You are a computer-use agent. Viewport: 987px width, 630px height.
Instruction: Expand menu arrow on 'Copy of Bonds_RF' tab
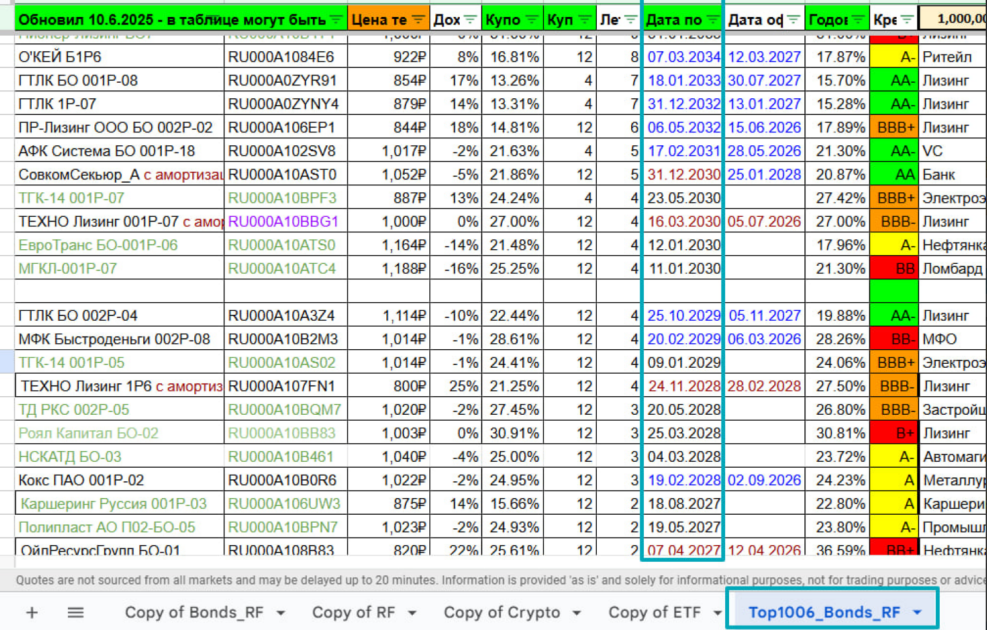(x=281, y=613)
